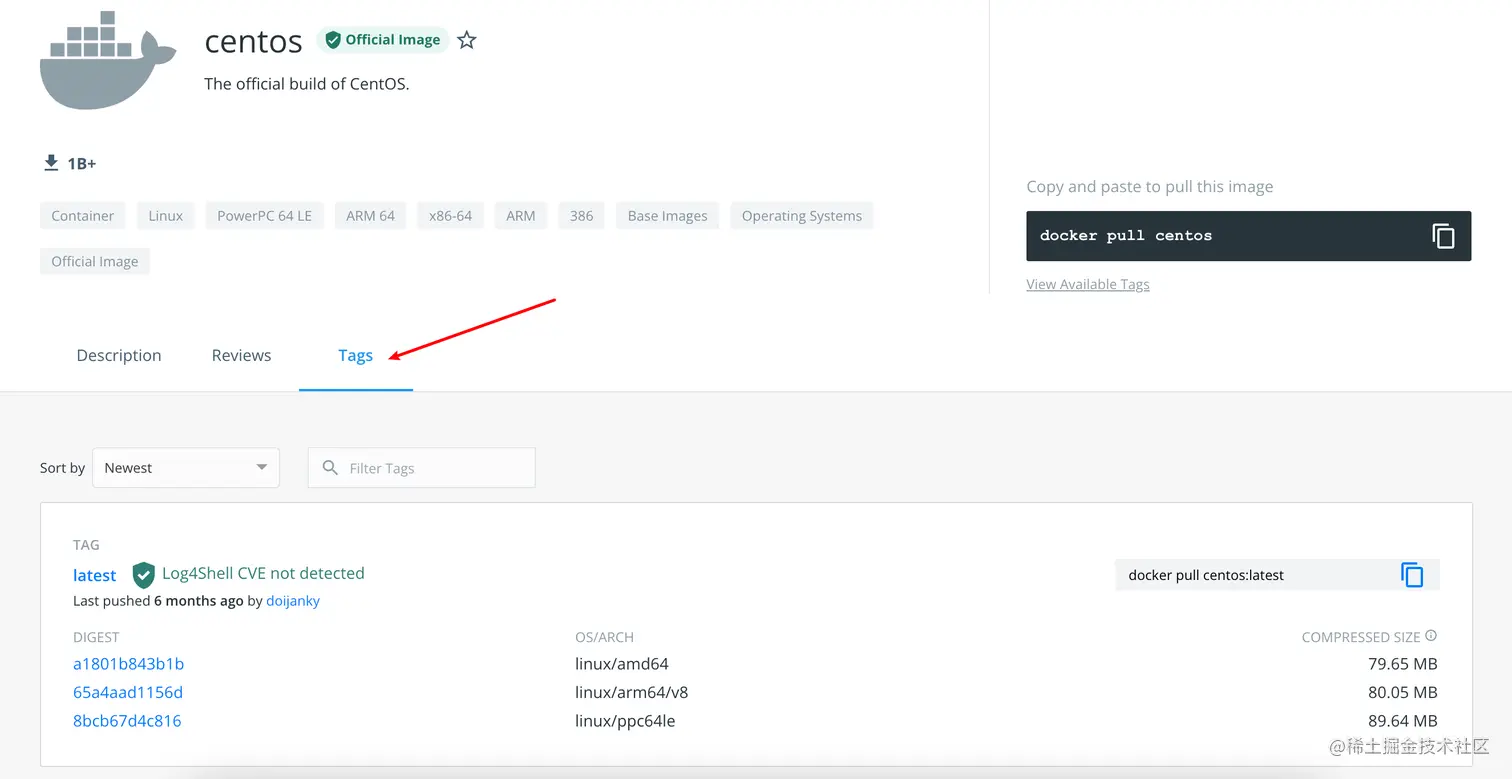Screen dimensions: 1512x779
Task: Click the Container category chip
Action: tap(83, 215)
